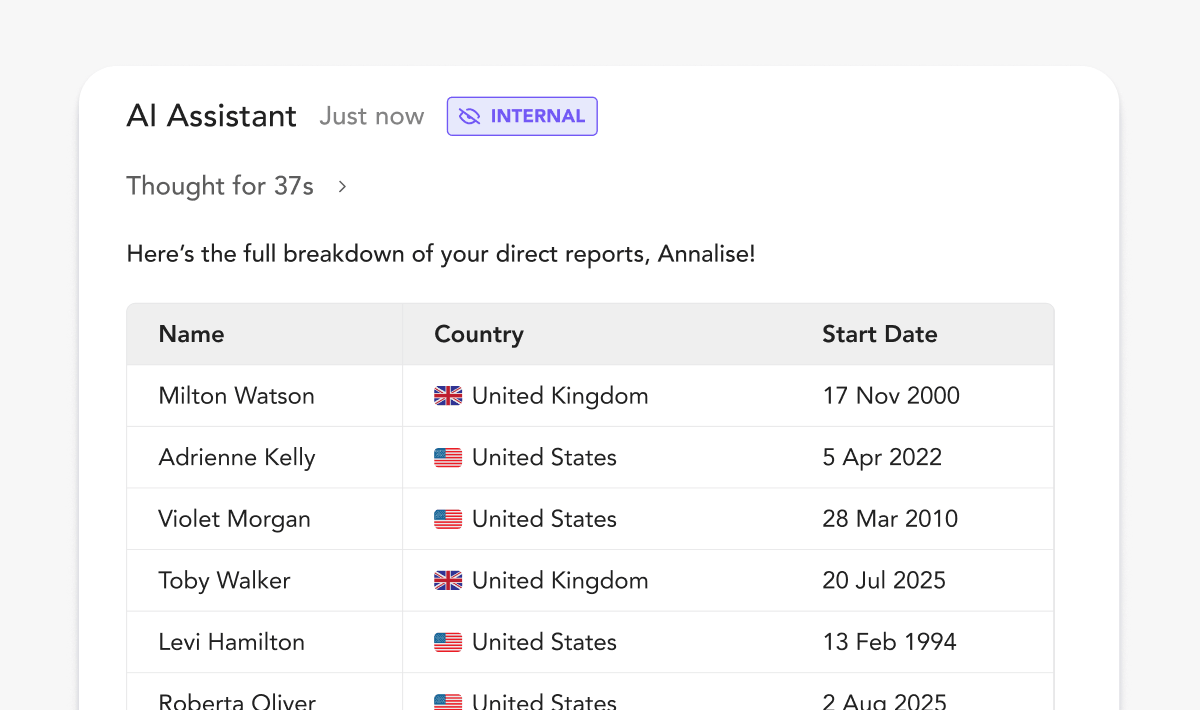The height and width of the screenshot is (710, 1200).
Task: Click the "28 Mar 2010" start date
Action: click(x=890, y=519)
